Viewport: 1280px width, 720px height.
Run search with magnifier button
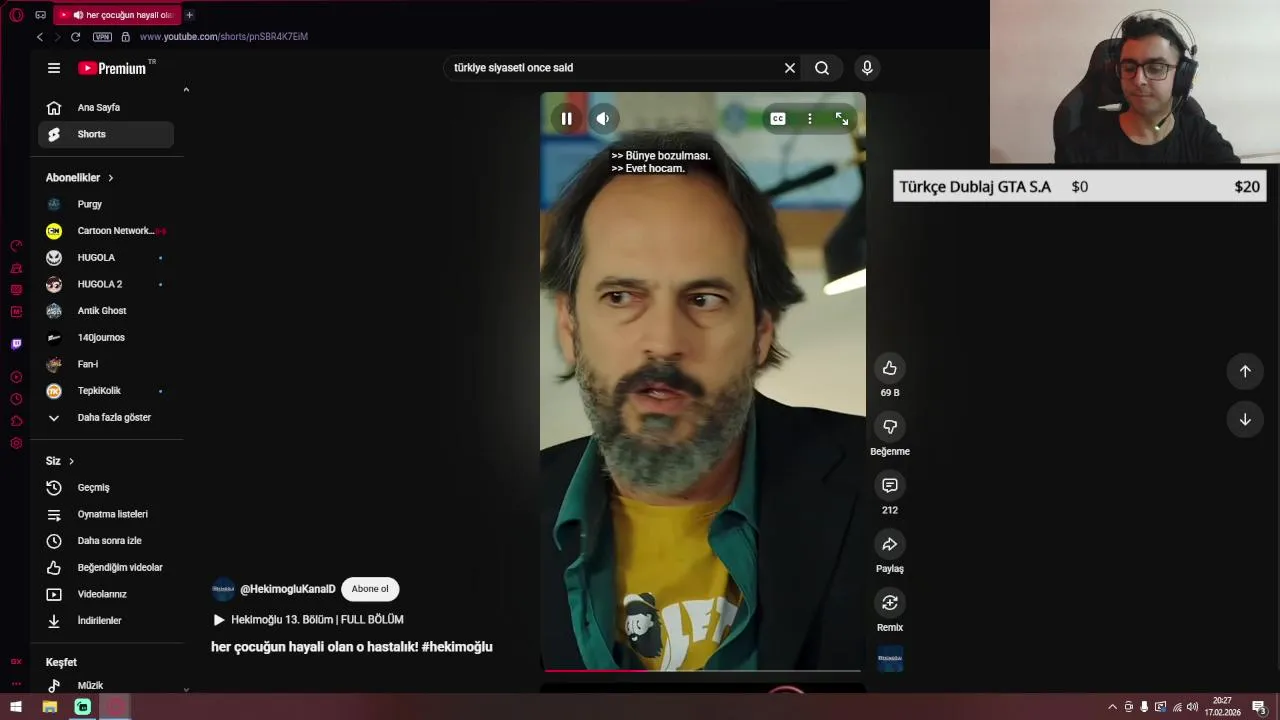tap(822, 68)
